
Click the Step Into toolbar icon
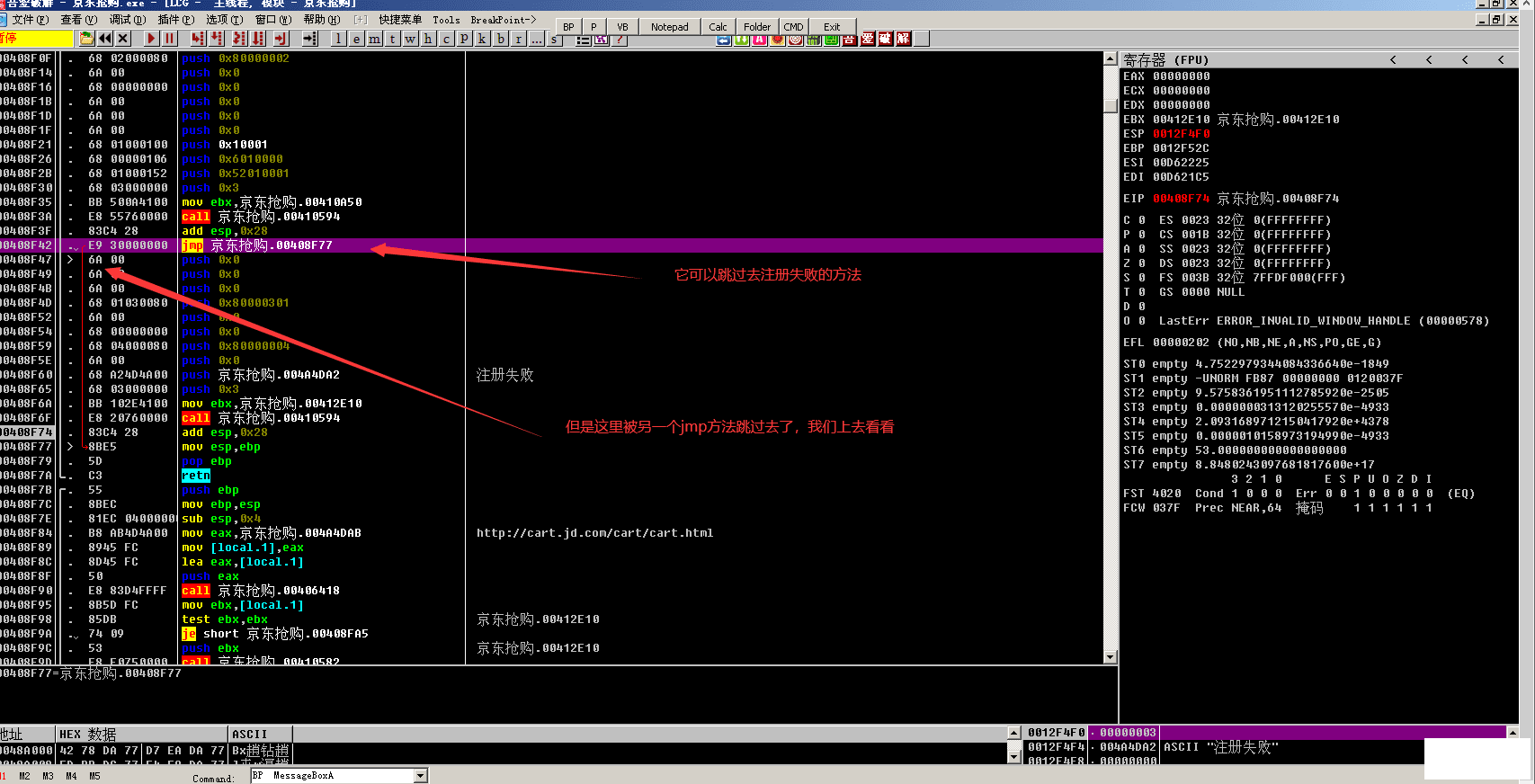pyautogui.click(x=198, y=38)
